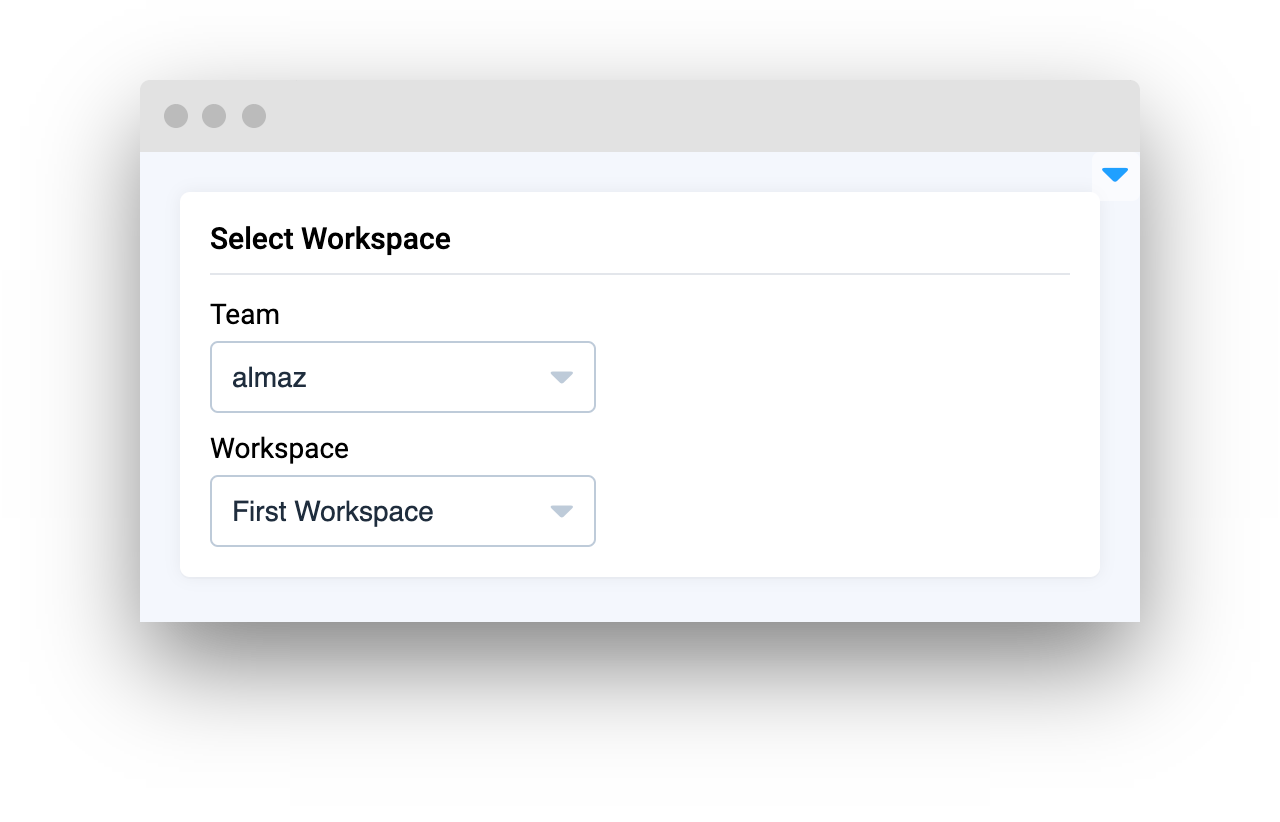The width and height of the screenshot is (1280, 822).
Task: Click the gray arrow in Workspace field
Action: click(x=561, y=511)
